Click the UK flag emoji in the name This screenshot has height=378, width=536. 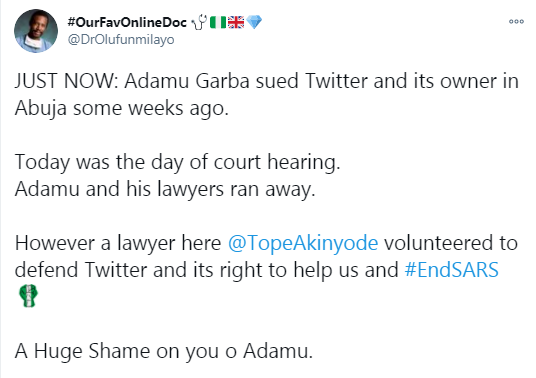(x=236, y=22)
